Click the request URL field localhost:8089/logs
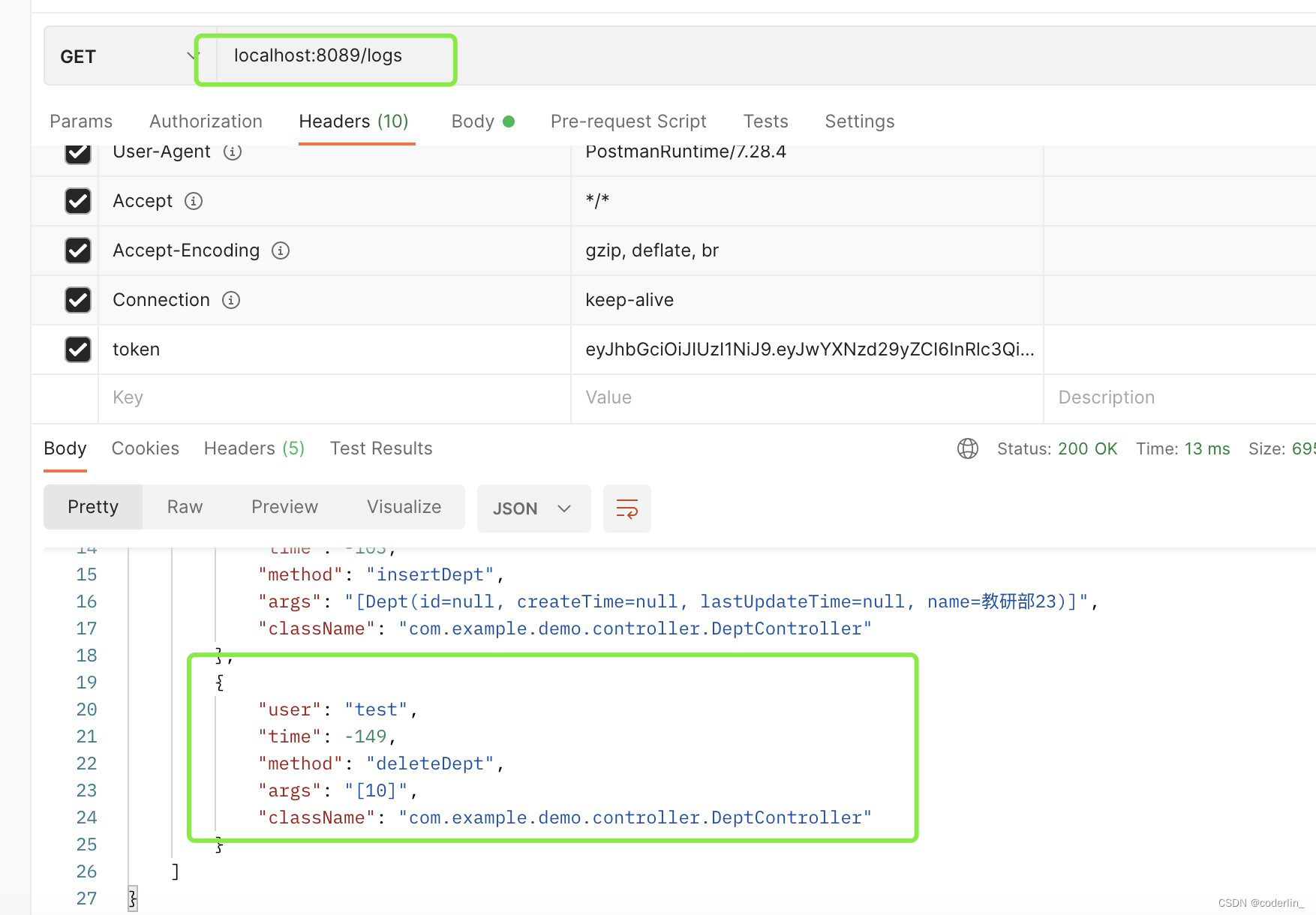The image size is (1316, 915). [318, 55]
